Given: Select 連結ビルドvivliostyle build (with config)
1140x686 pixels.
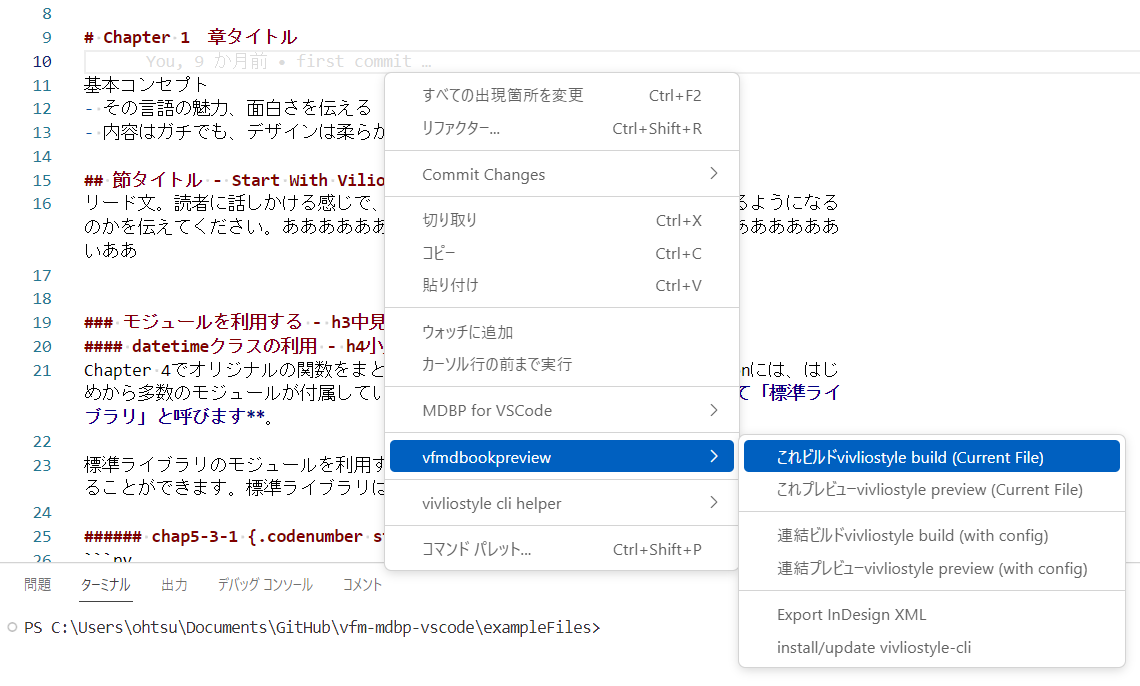Looking at the screenshot, I should [x=931, y=536].
